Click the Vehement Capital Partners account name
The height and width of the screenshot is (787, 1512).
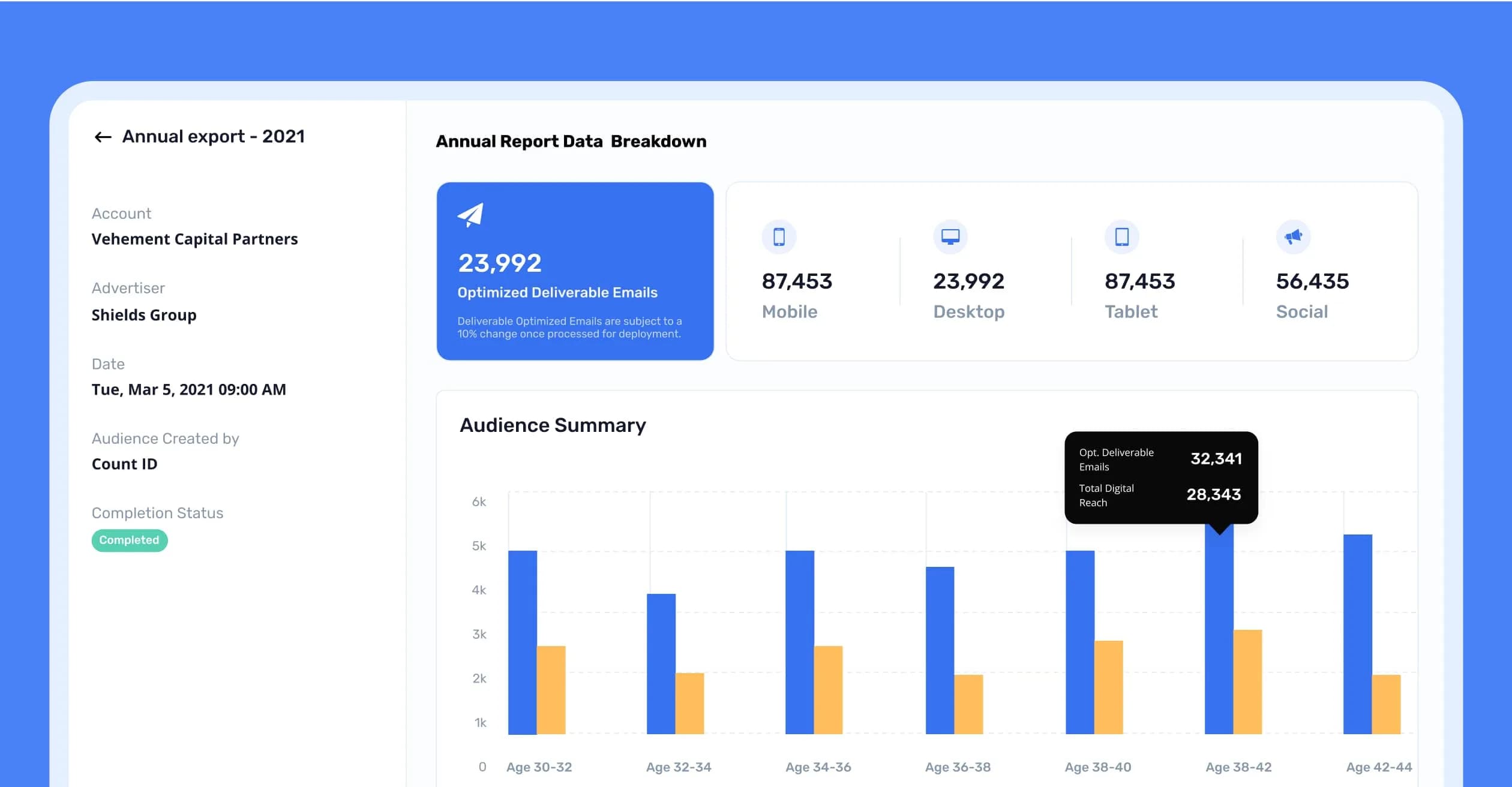[194, 239]
